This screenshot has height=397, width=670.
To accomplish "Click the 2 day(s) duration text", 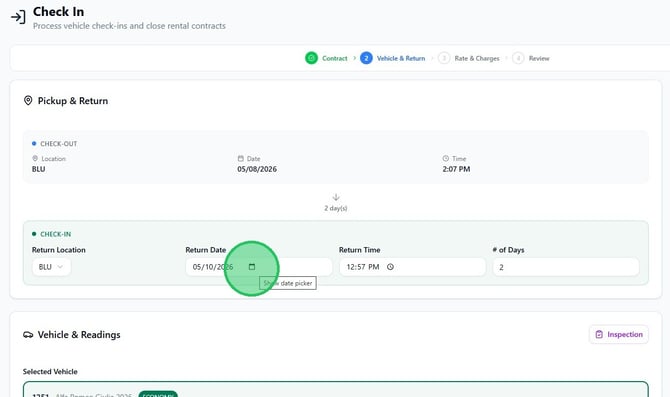I will click(x=336, y=208).
